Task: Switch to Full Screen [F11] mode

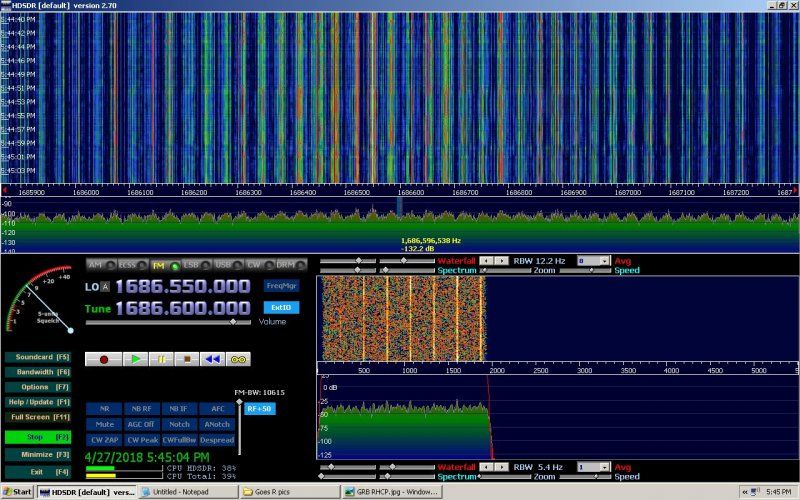Action: [38, 417]
